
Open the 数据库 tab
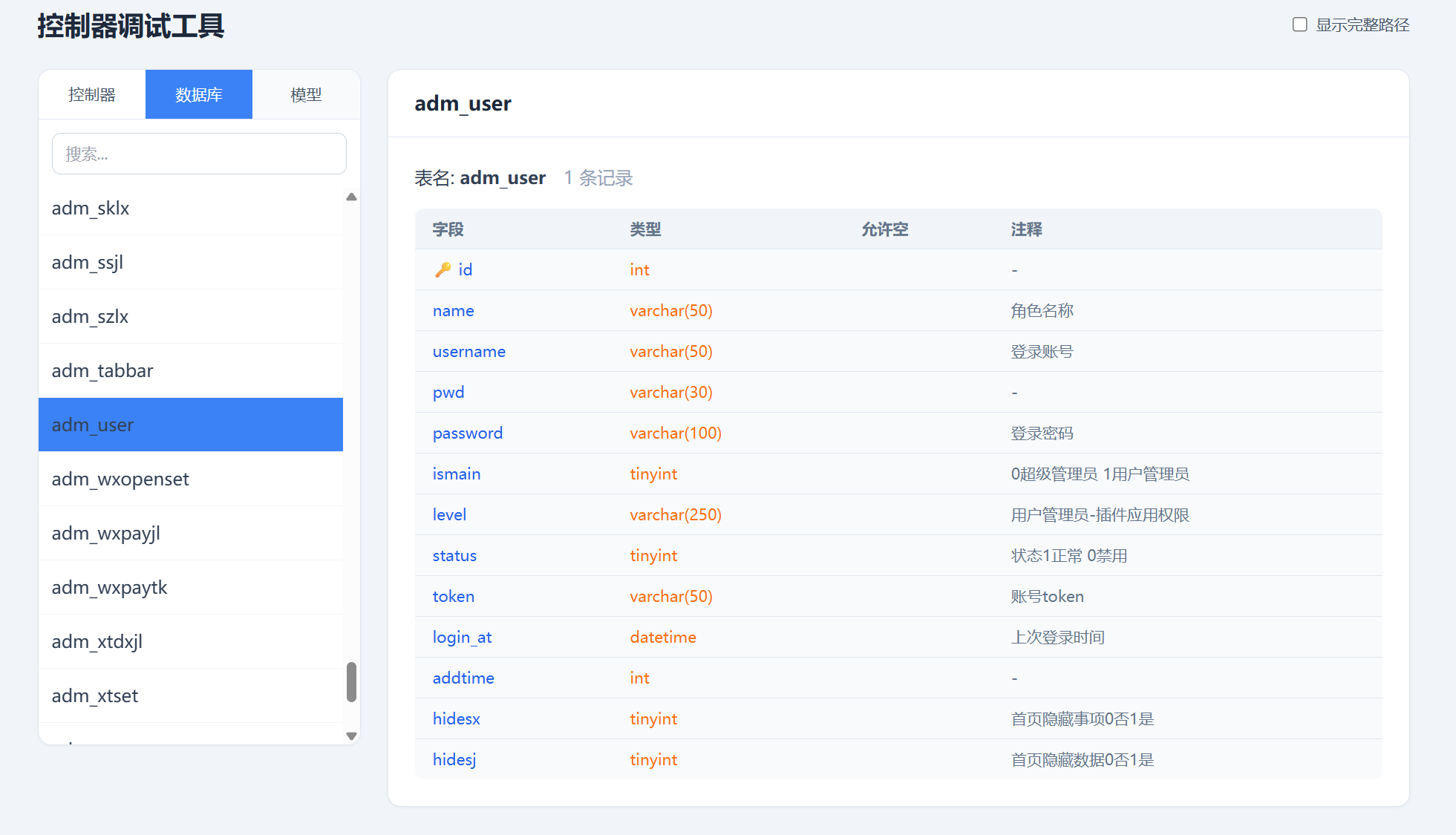coord(199,94)
